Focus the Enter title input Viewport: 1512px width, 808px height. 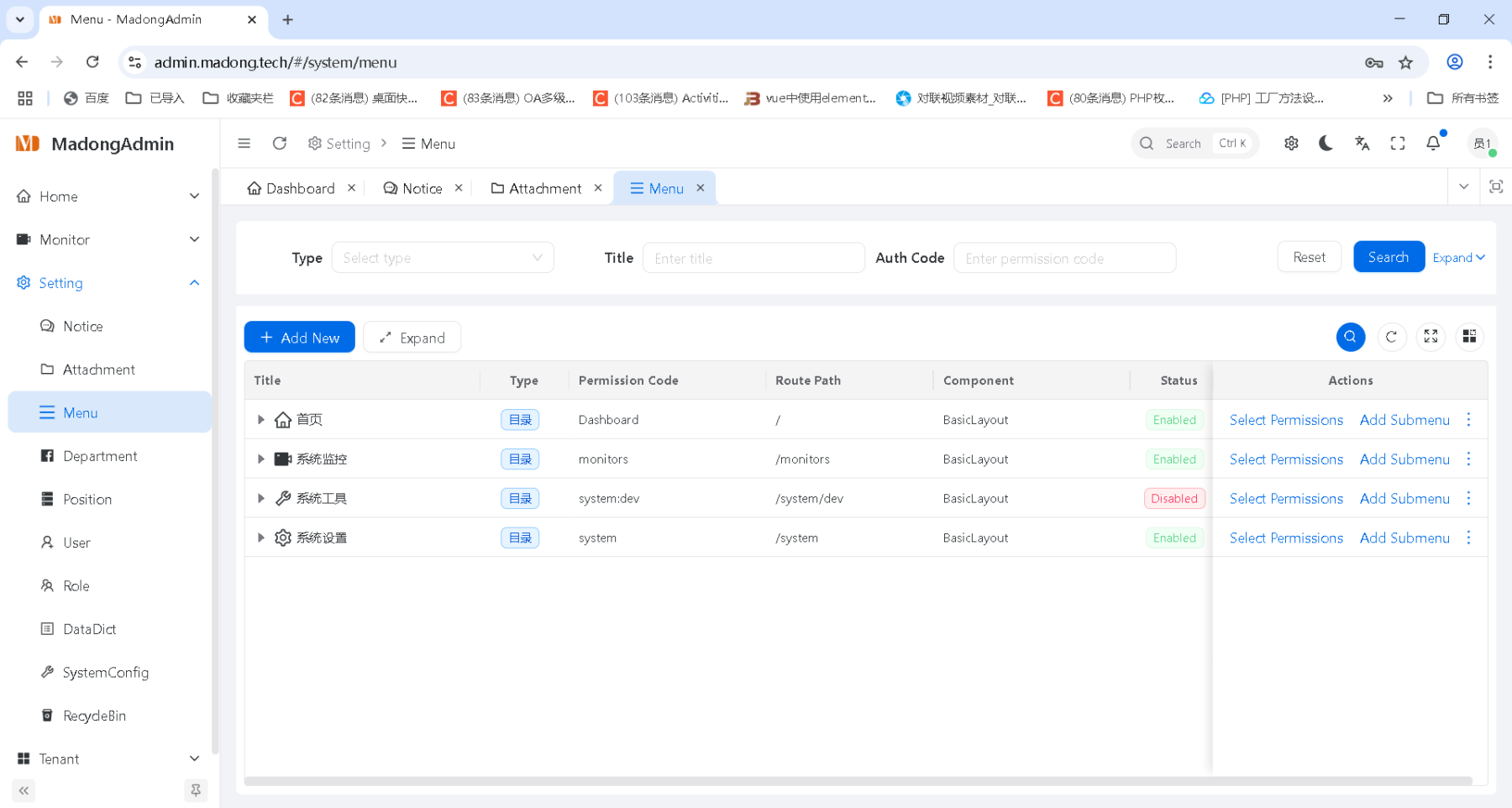tap(753, 258)
